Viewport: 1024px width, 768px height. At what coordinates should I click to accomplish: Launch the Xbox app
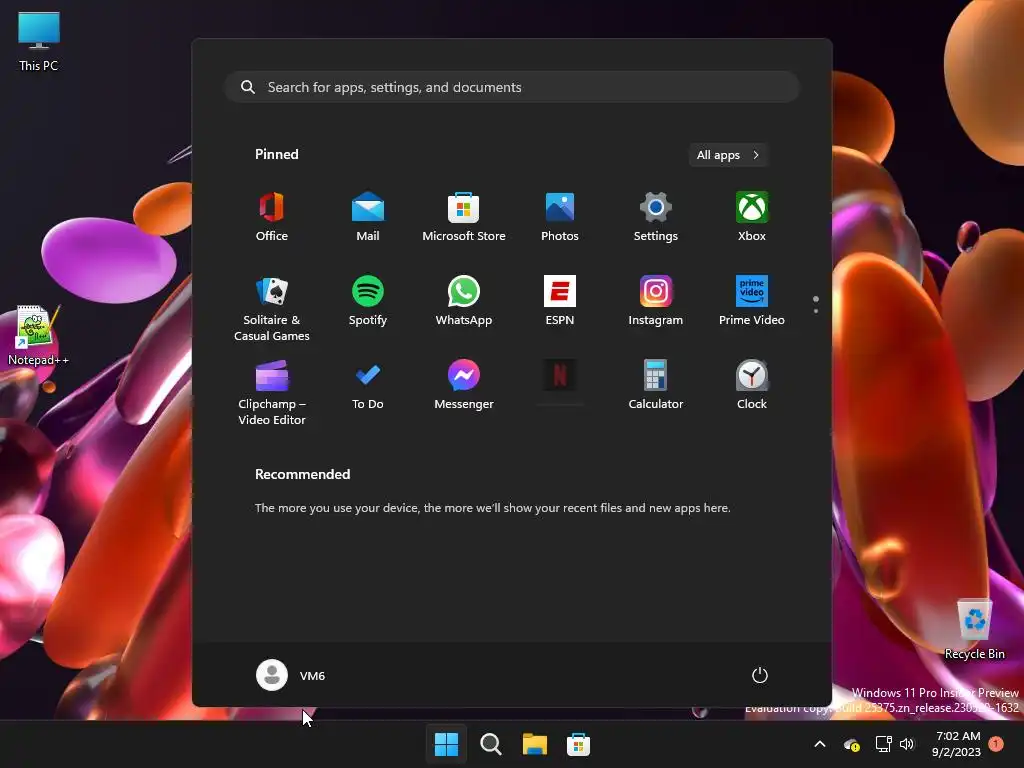(x=752, y=217)
